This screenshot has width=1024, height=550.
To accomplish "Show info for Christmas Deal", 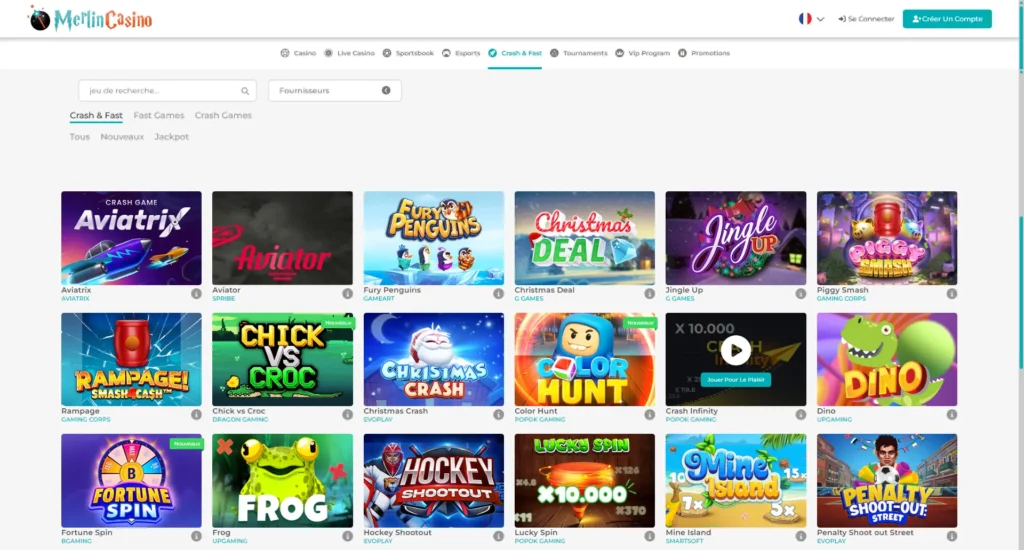I will click(x=649, y=294).
